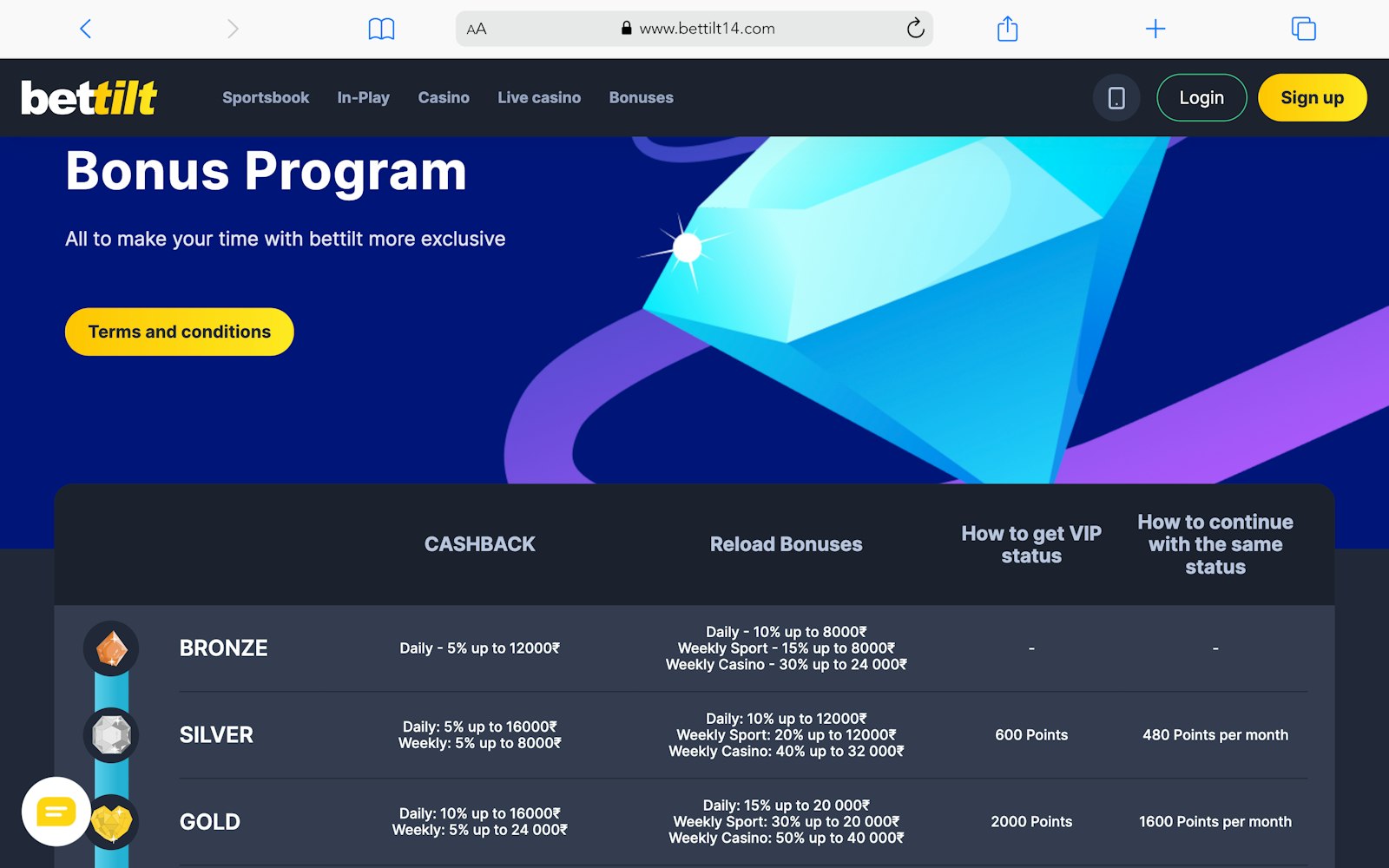Navigate forward with the right arrow
Viewport: 1389px width, 868px height.
232,28
